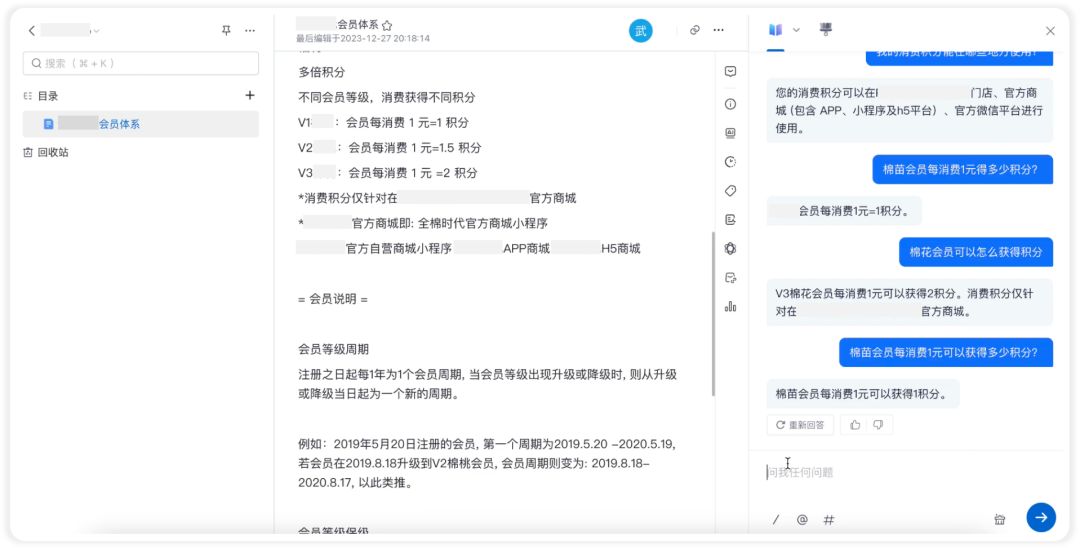The width and height of the screenshot is (1080, 549).
Task: Open the document more options menu
Action: (x=718, y=30)
